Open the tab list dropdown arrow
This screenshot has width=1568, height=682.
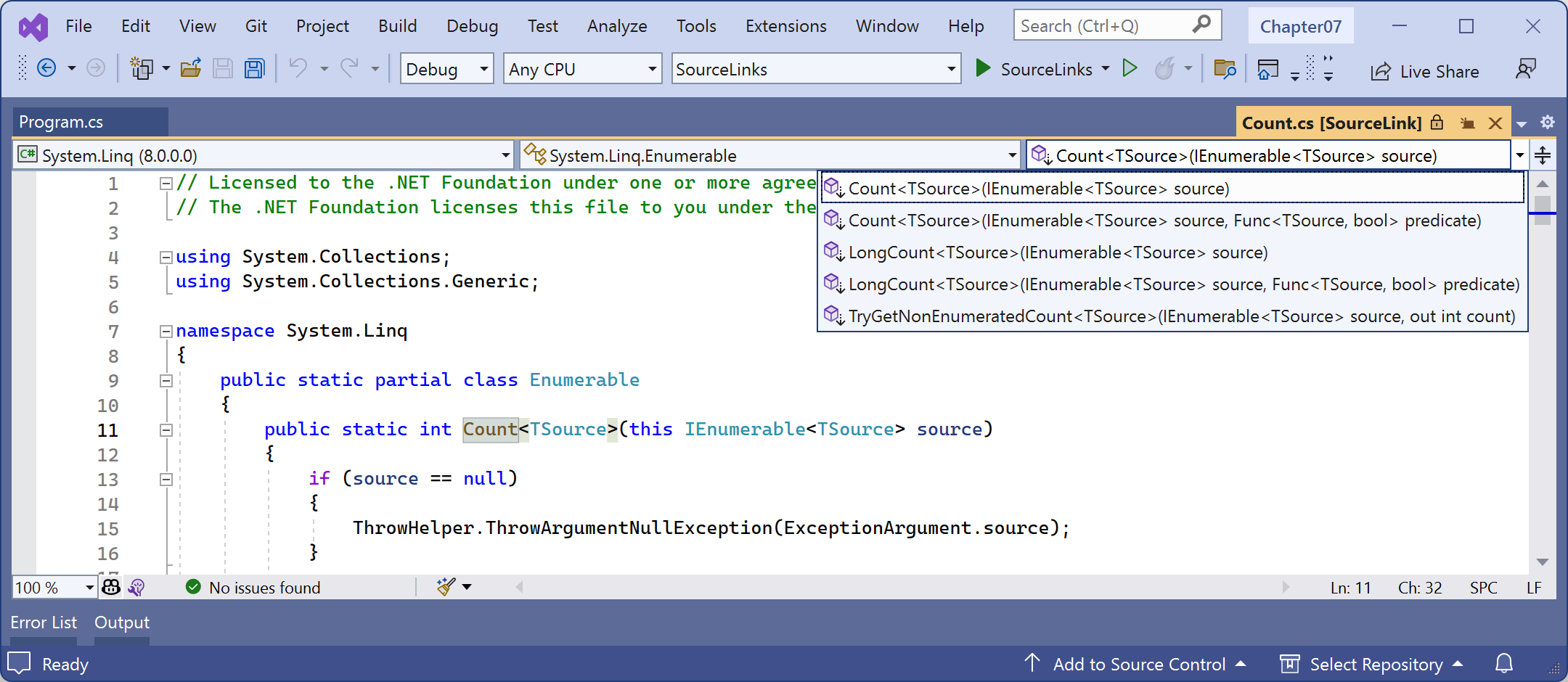[1522, 123]
